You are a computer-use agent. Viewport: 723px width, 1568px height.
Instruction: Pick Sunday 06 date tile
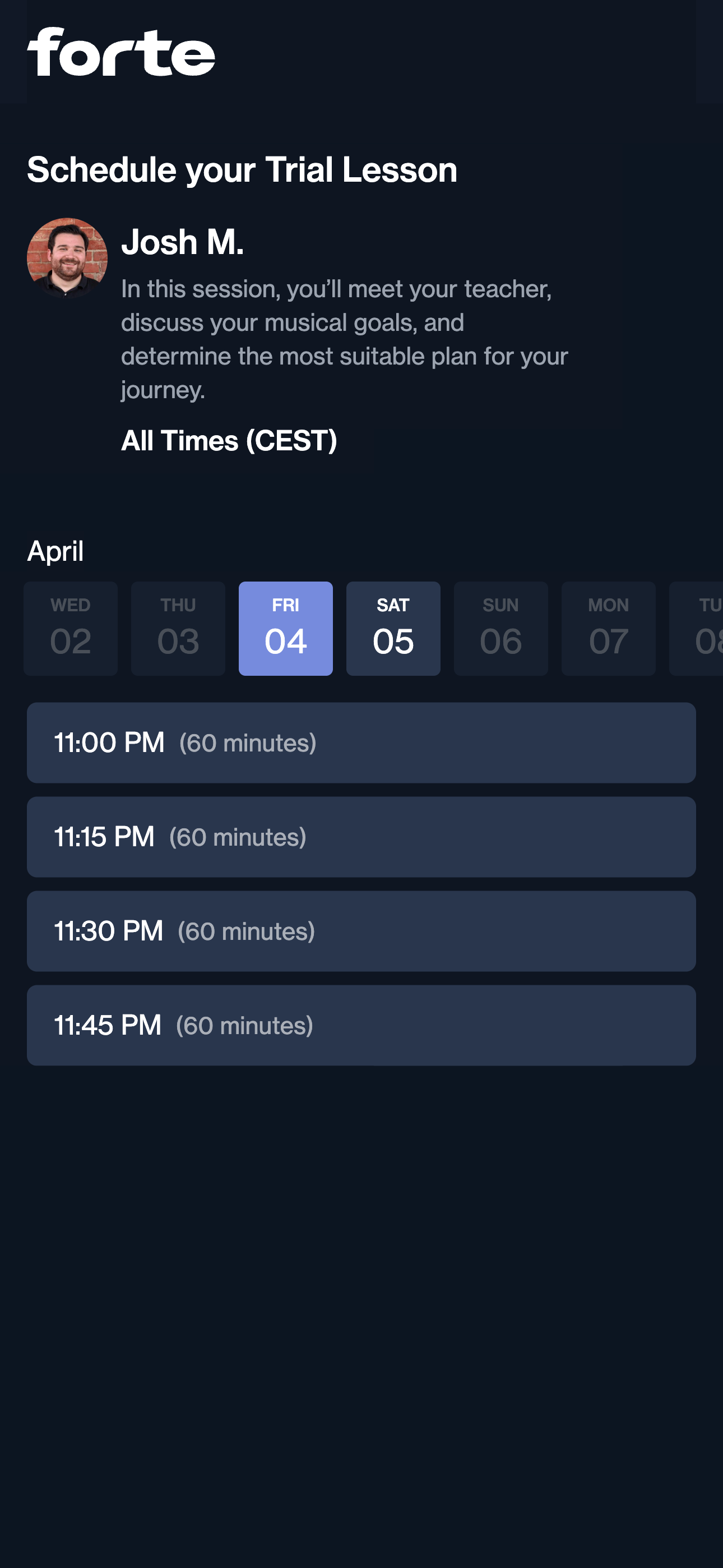(x=500, y=628)
